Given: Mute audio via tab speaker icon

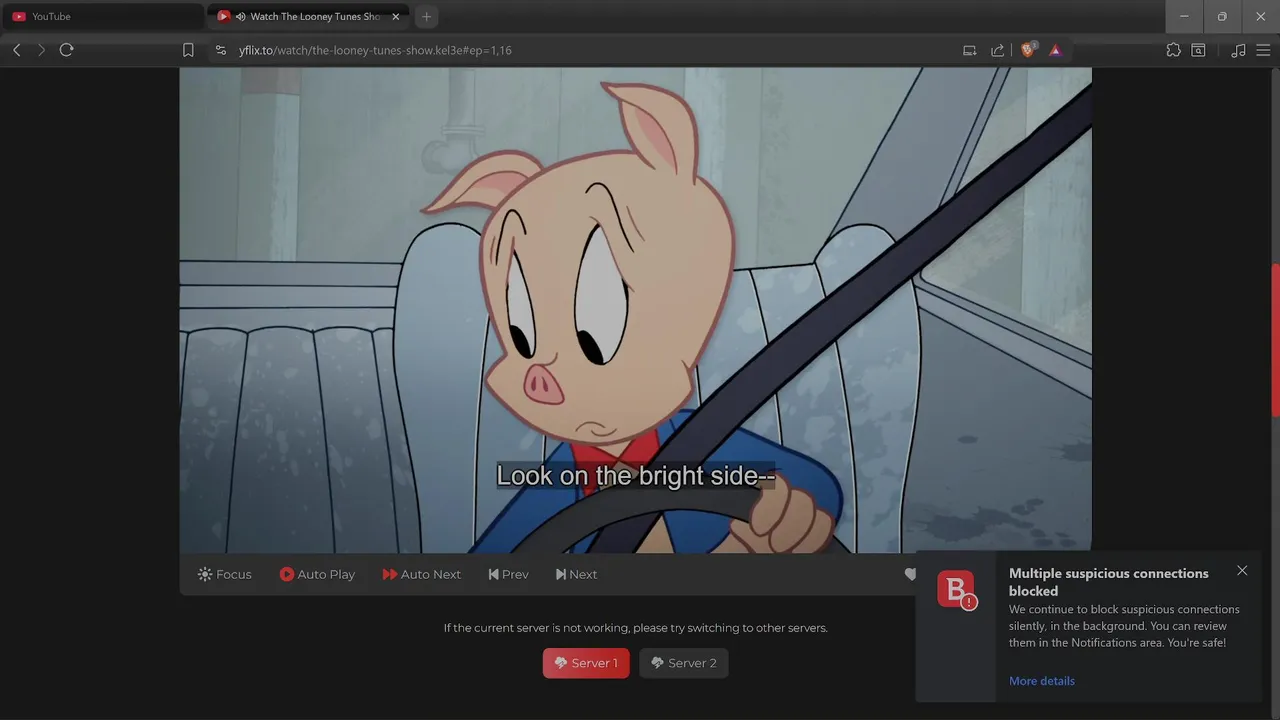Looking at the screenshot, I should coord(241,17).
